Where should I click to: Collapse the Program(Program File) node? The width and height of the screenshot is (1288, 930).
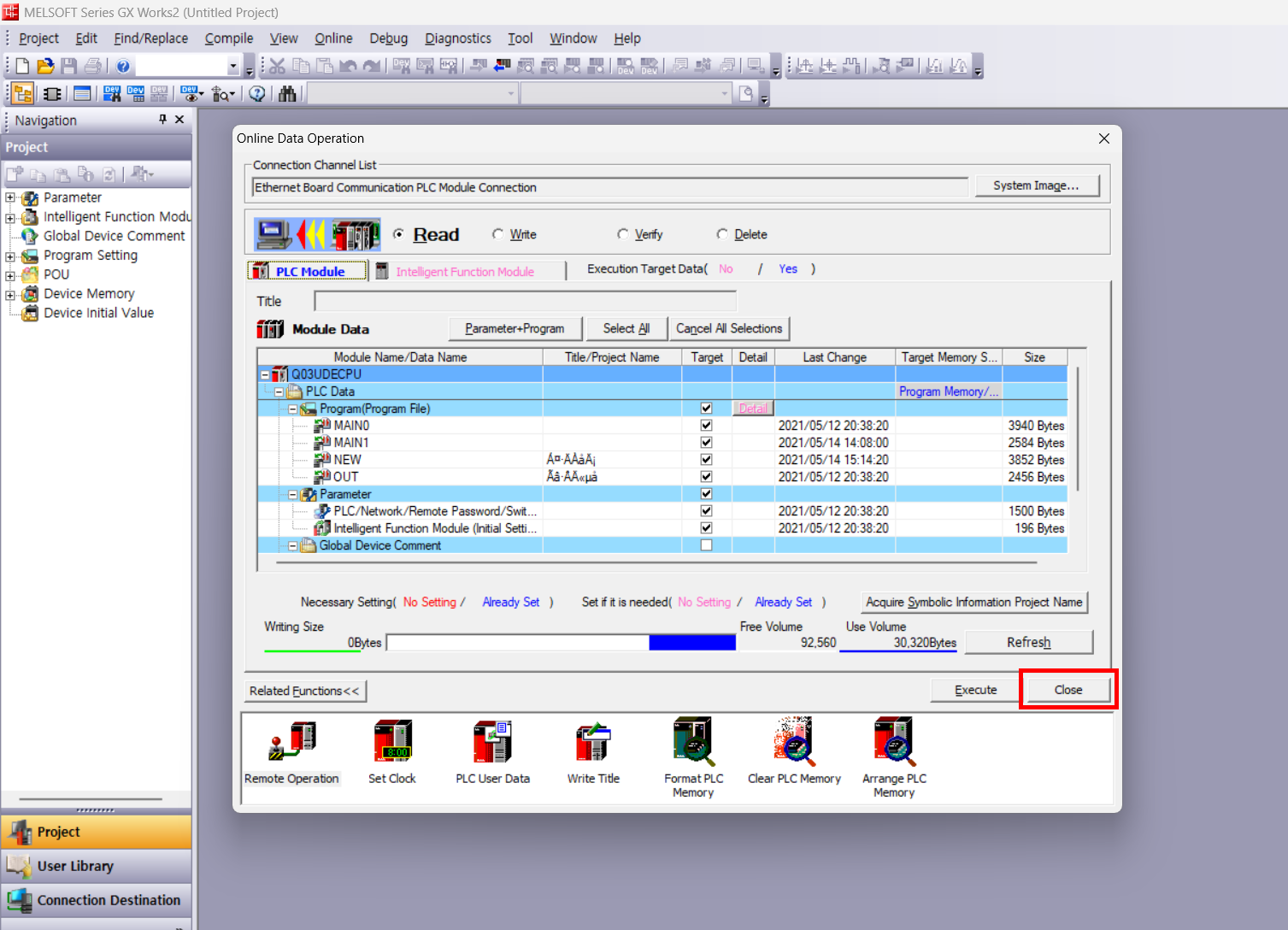[292, 409]
